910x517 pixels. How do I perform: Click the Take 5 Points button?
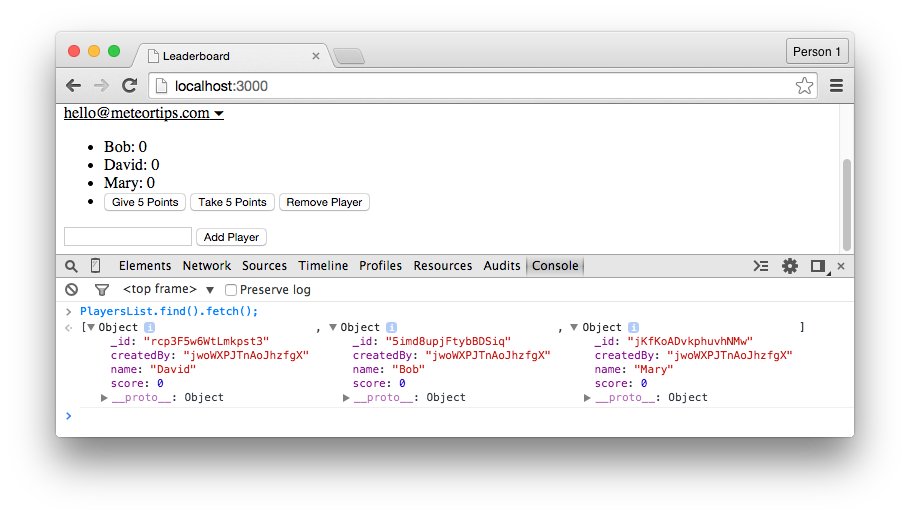pyautogui.click(x=232, y=202)
